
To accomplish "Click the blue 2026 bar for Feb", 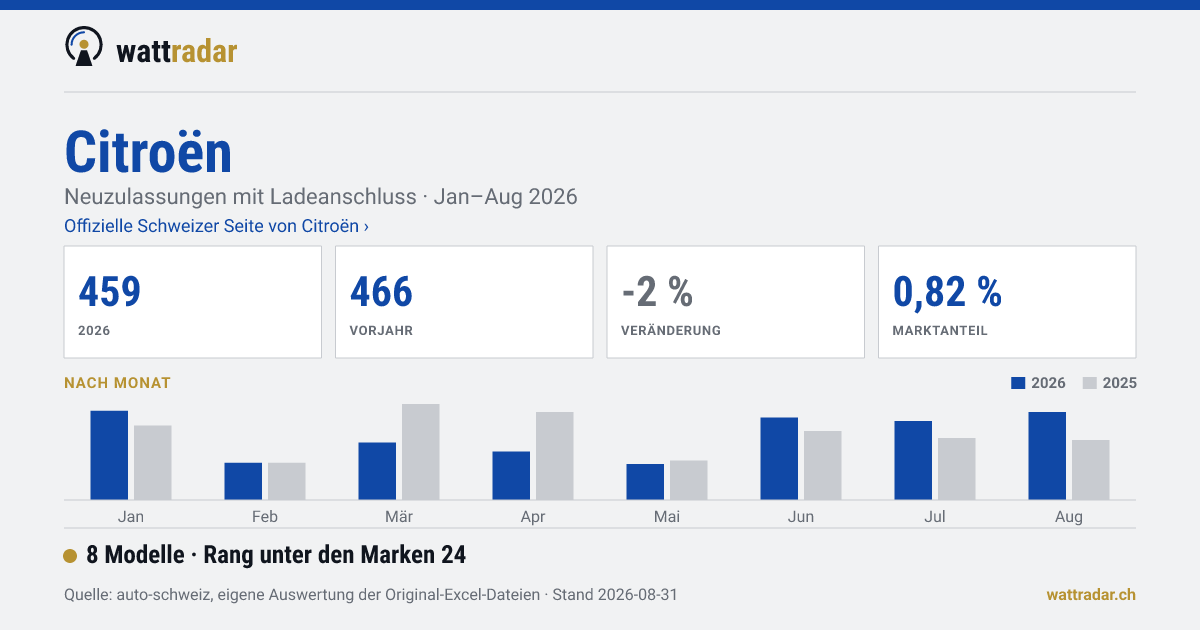I will [243, 481].
